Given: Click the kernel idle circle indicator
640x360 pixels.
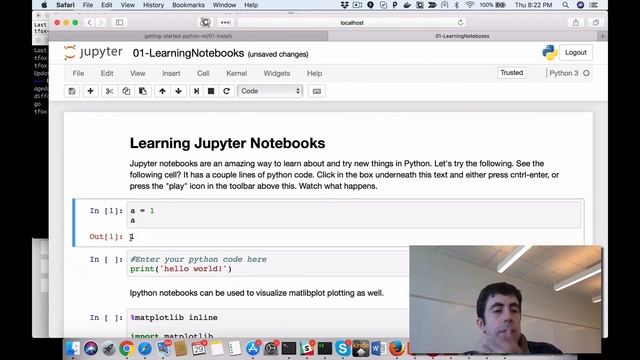Looking at the screenshot, I should tap(587, 73).
